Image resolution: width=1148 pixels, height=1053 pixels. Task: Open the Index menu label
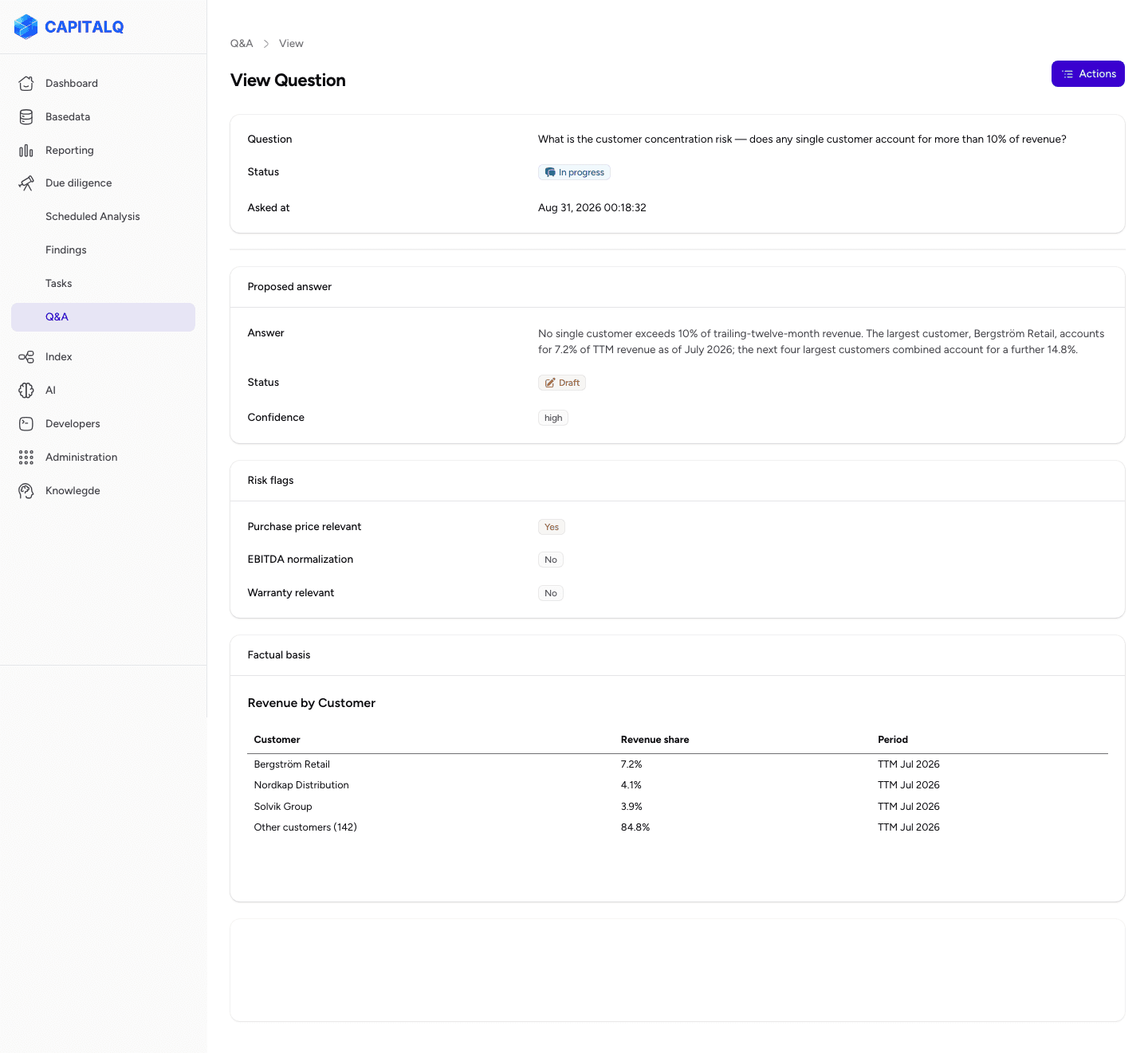59,357
